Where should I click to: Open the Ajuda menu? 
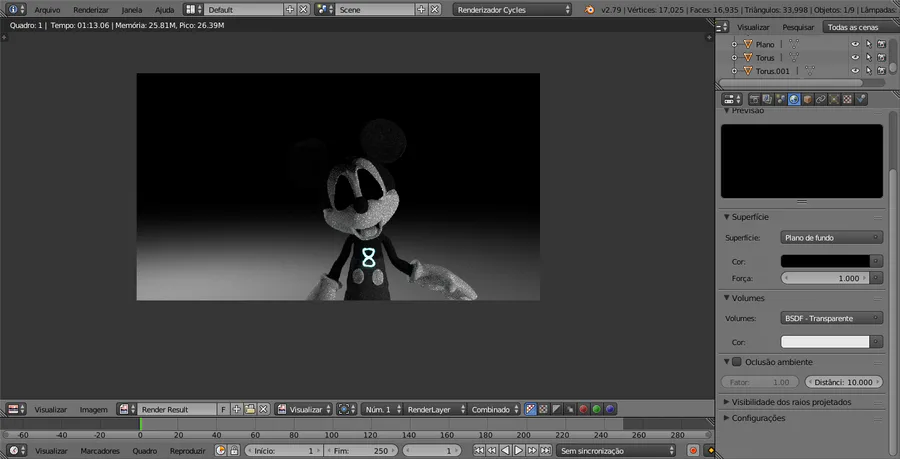click(165, 10)
